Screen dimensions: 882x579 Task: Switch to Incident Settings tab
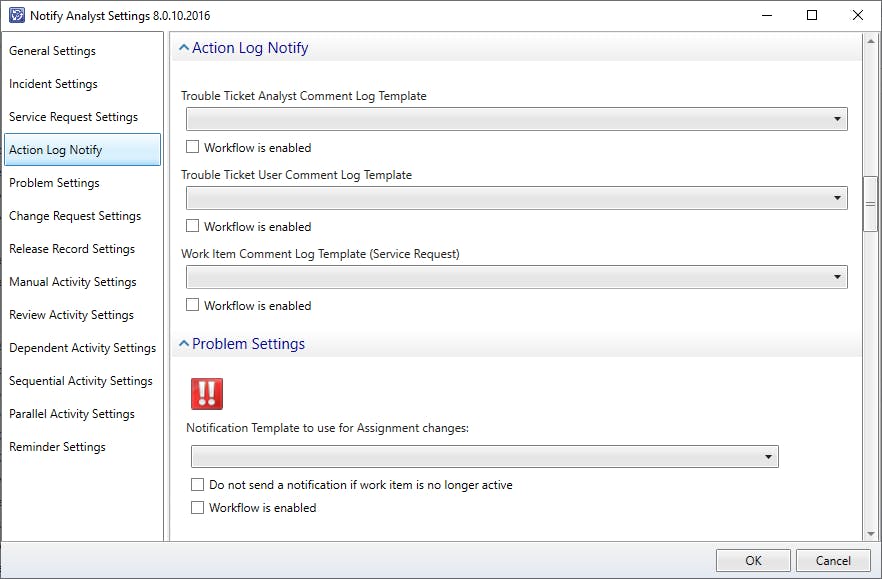coord(54,84)
